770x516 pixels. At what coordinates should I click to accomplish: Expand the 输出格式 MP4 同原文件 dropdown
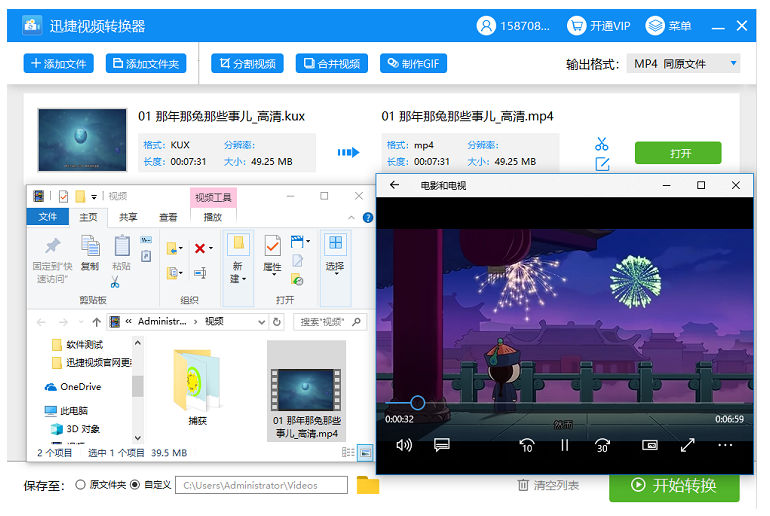(x=683, y=64)
